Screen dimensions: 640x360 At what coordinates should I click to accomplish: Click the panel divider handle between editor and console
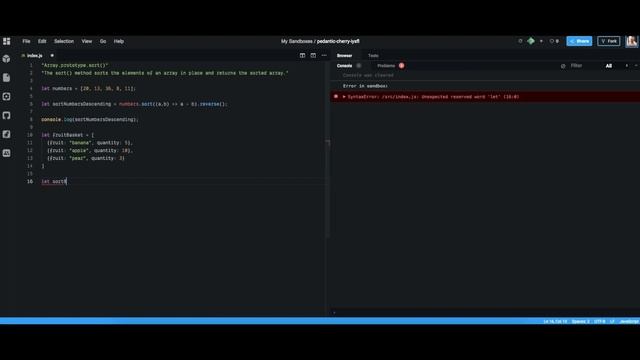click(x=328, y=142)
